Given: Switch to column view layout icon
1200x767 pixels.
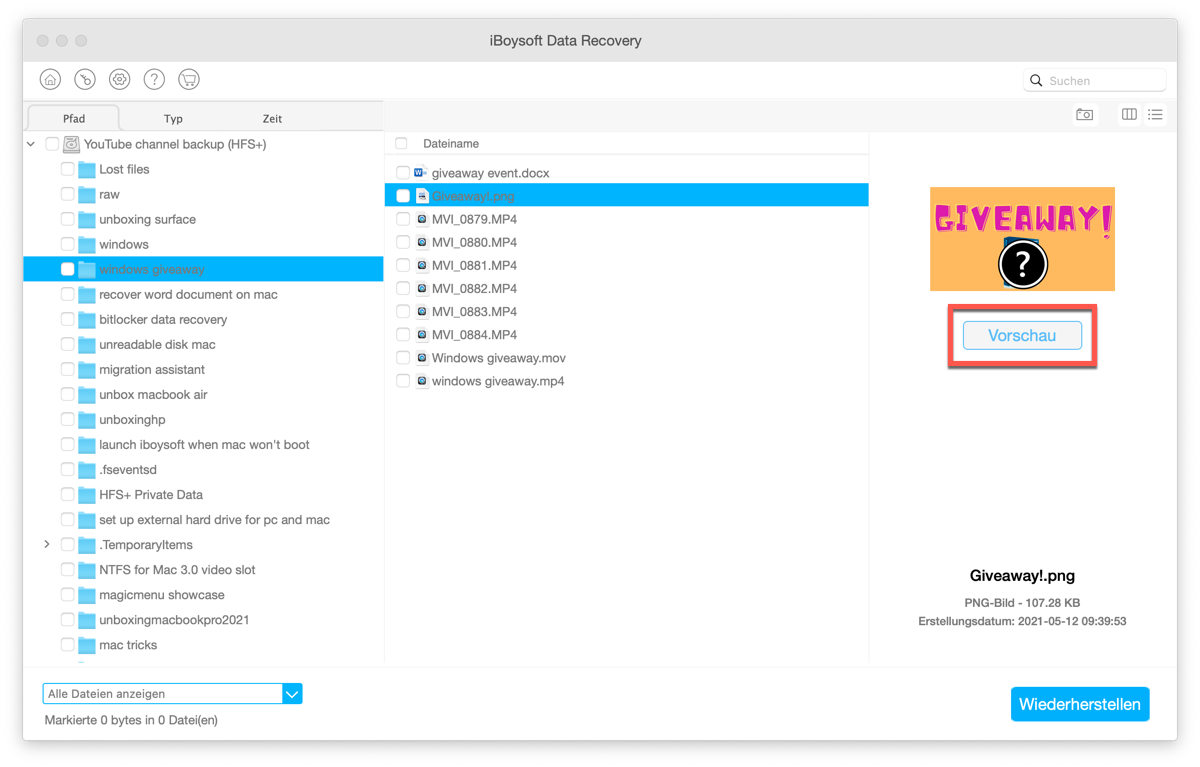Looking at the screenshot, I should coord(1129,115).
